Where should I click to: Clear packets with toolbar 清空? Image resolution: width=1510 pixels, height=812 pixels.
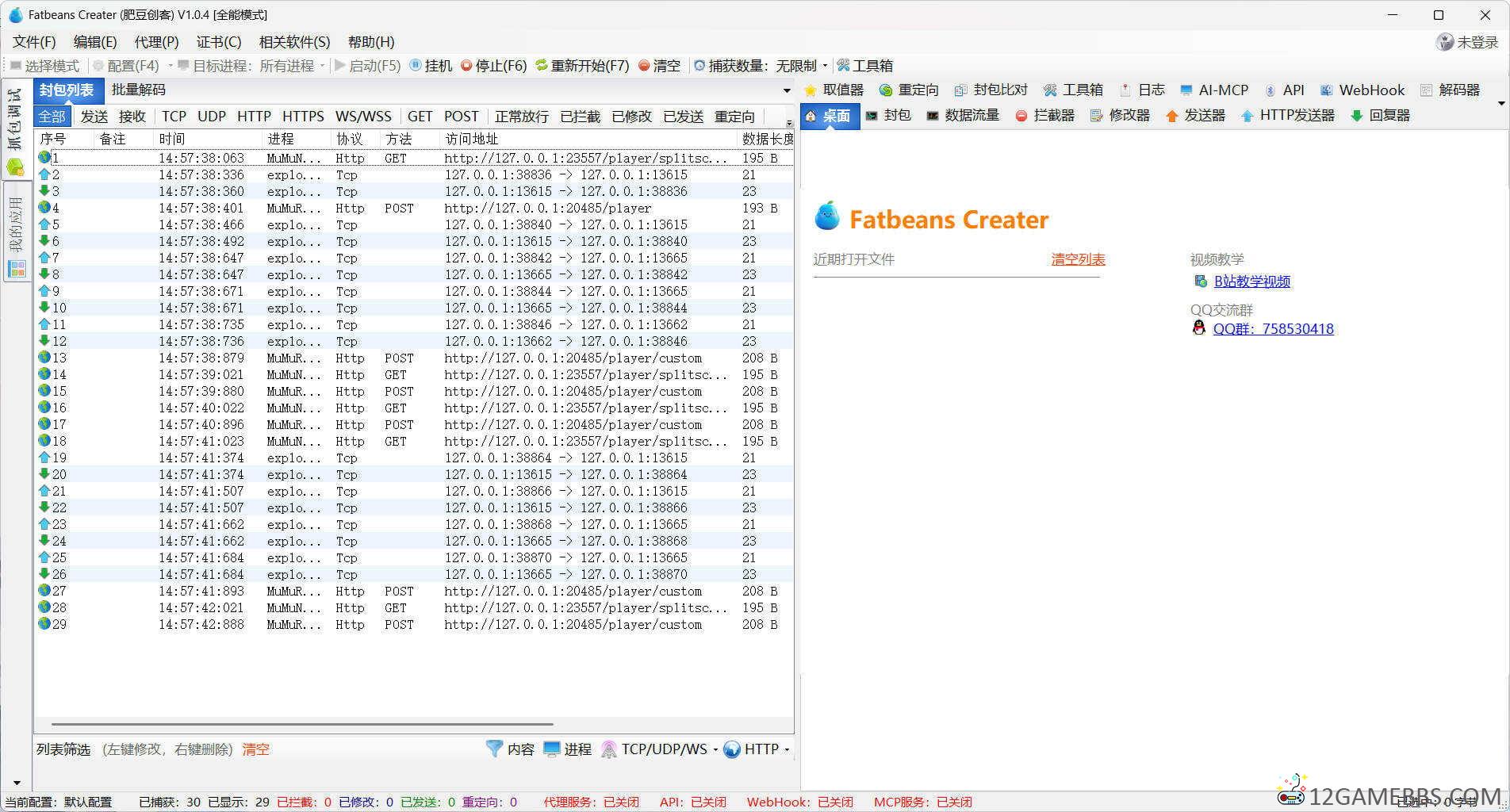point(659,66)
